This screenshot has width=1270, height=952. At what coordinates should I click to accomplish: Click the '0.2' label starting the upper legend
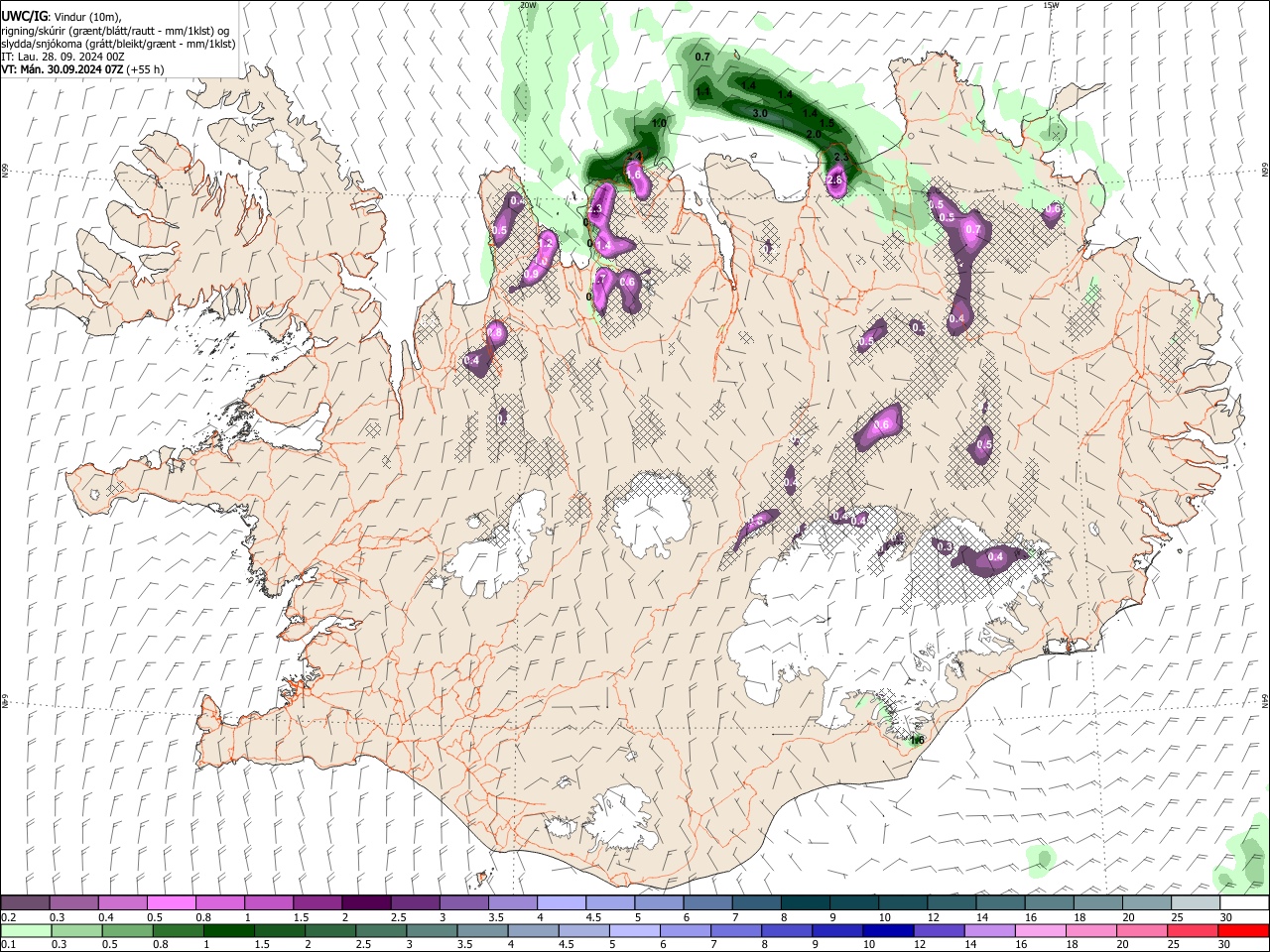tap(8, 917)
